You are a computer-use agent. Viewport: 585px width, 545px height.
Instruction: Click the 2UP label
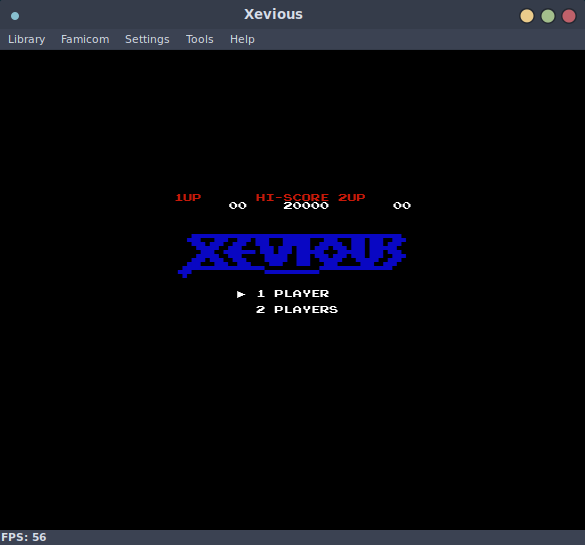[352, 197]
